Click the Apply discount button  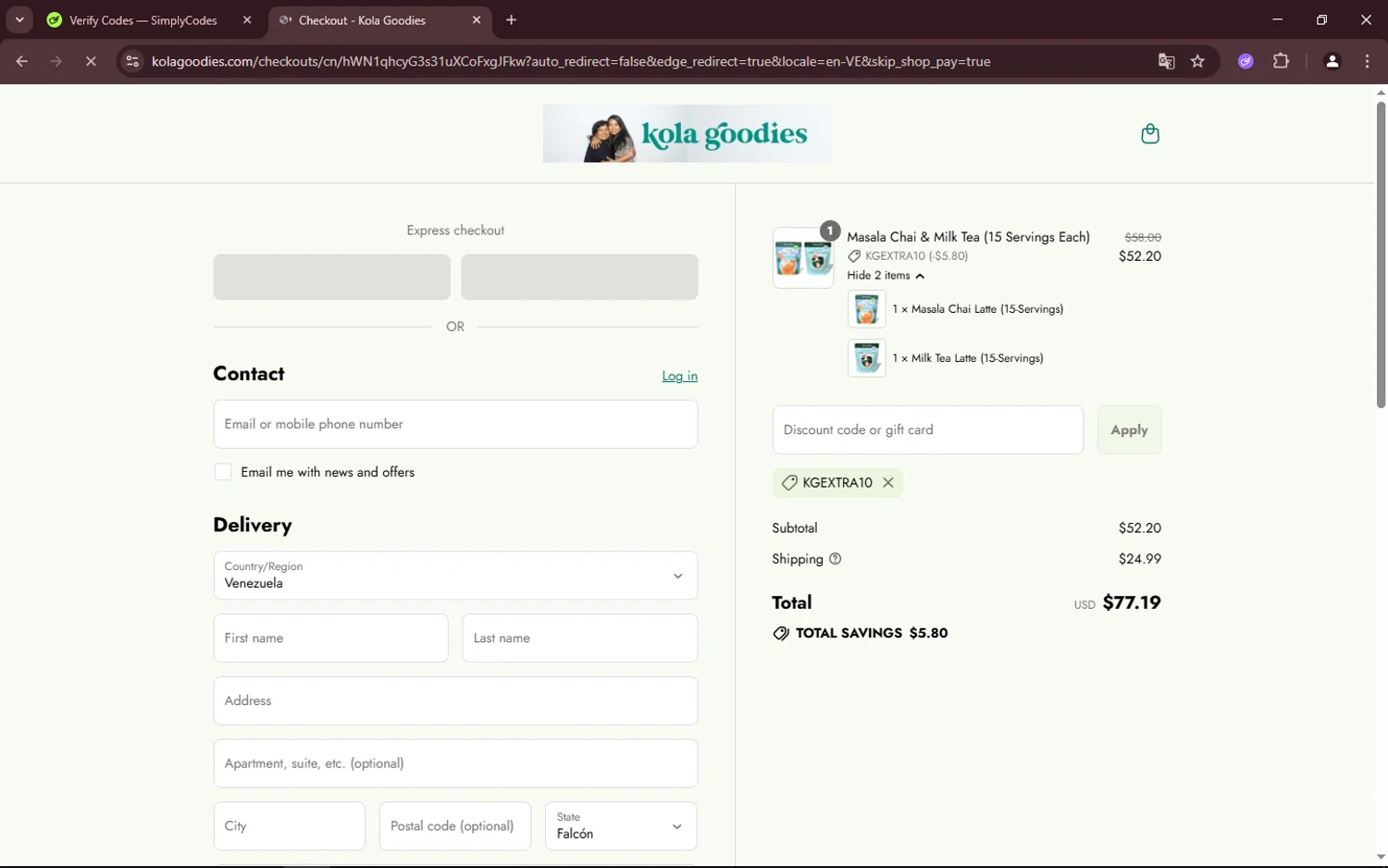point(1129,430)
